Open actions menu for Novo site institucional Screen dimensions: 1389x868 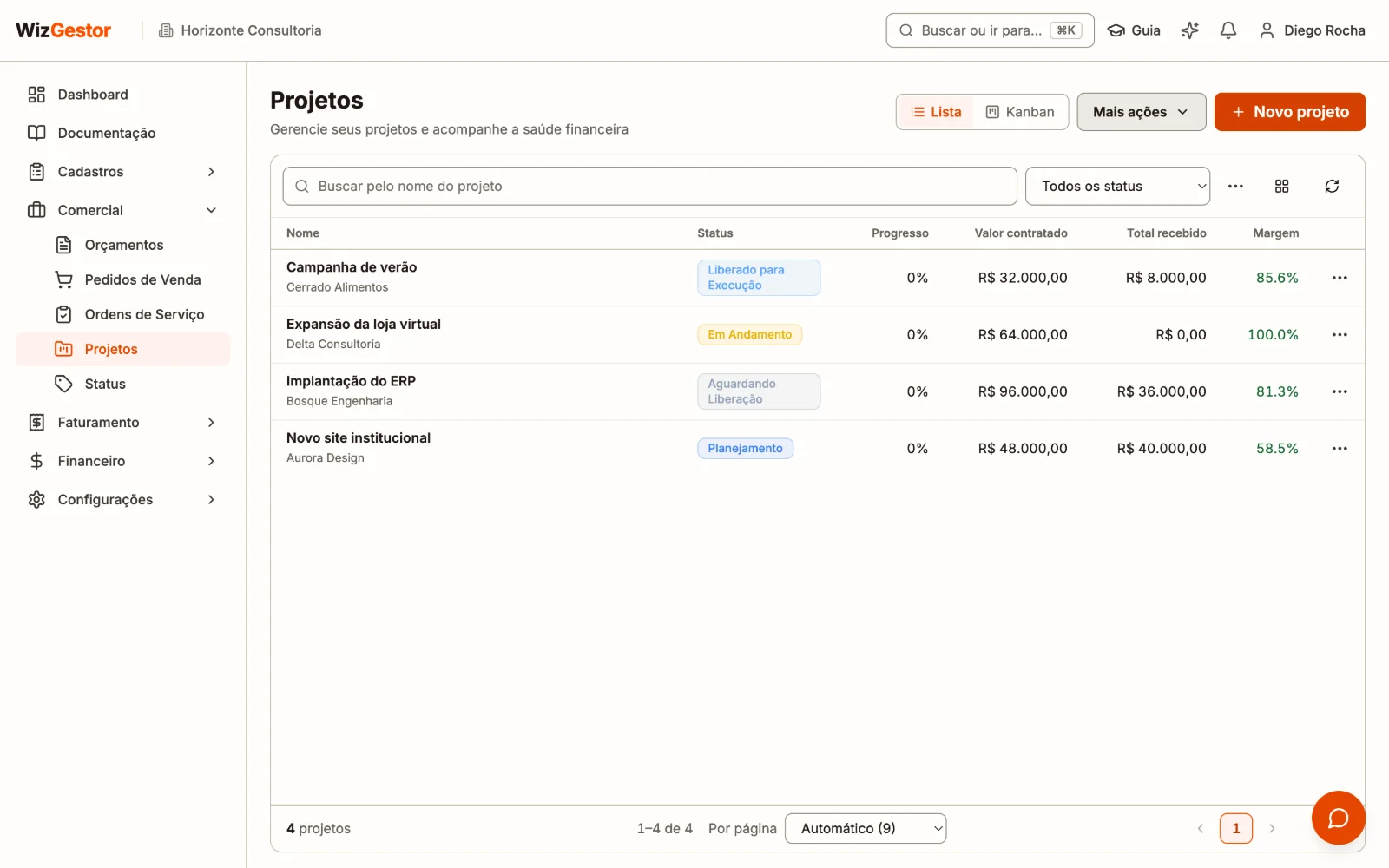point(1340,449)
